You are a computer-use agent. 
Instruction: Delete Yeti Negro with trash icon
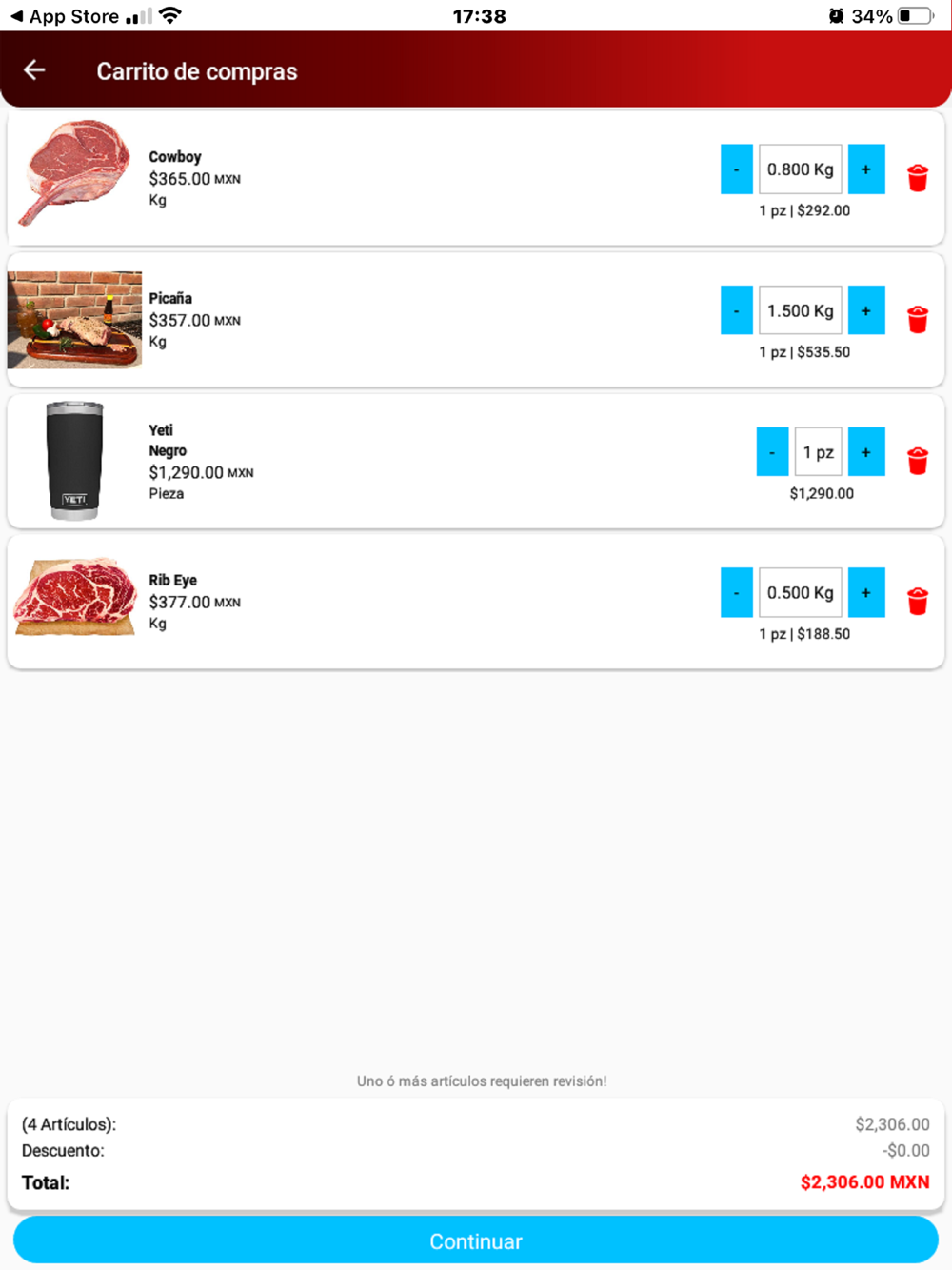pos(918,461)
